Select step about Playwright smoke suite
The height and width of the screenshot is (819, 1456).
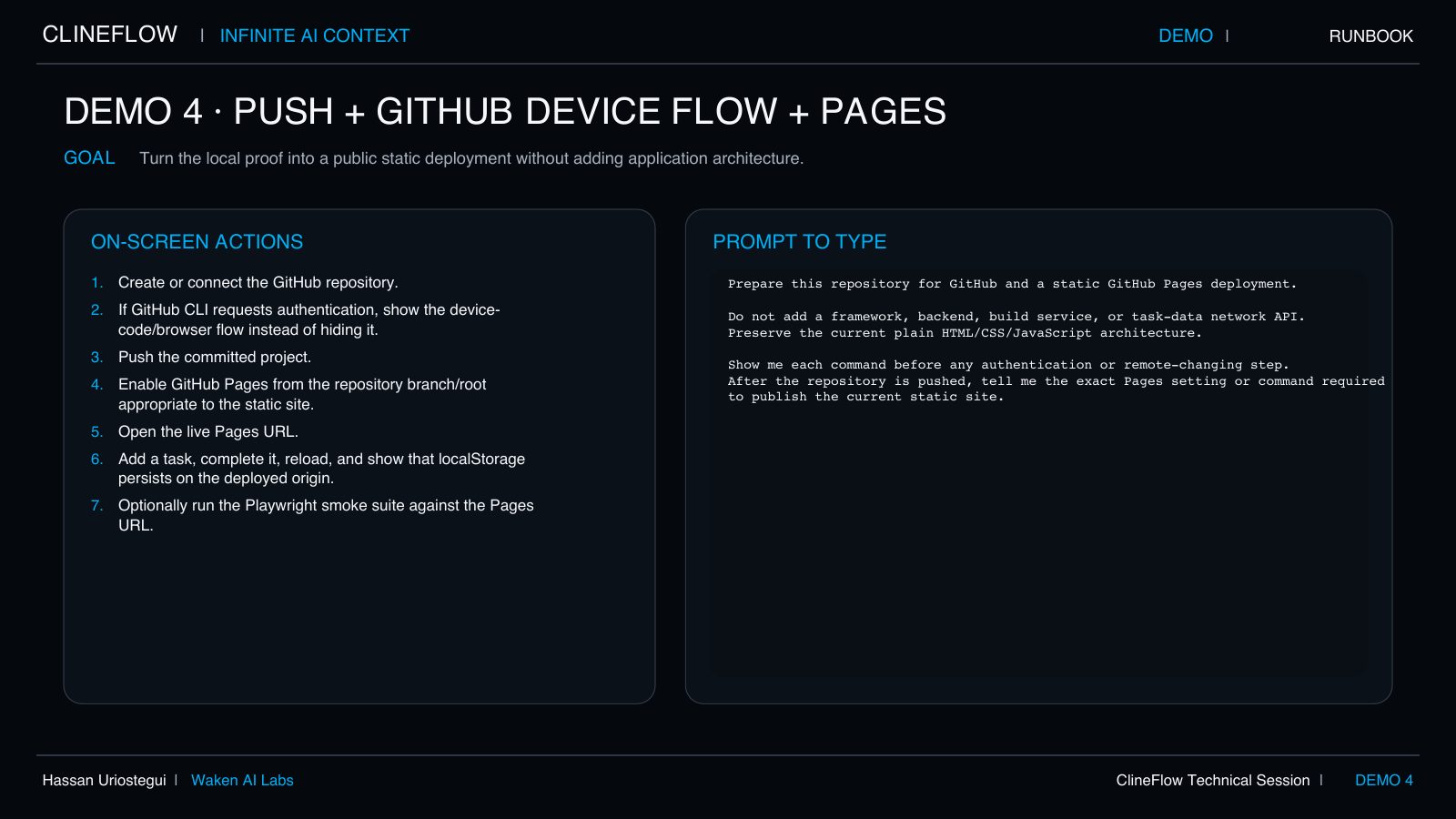(x=326, y=515)
